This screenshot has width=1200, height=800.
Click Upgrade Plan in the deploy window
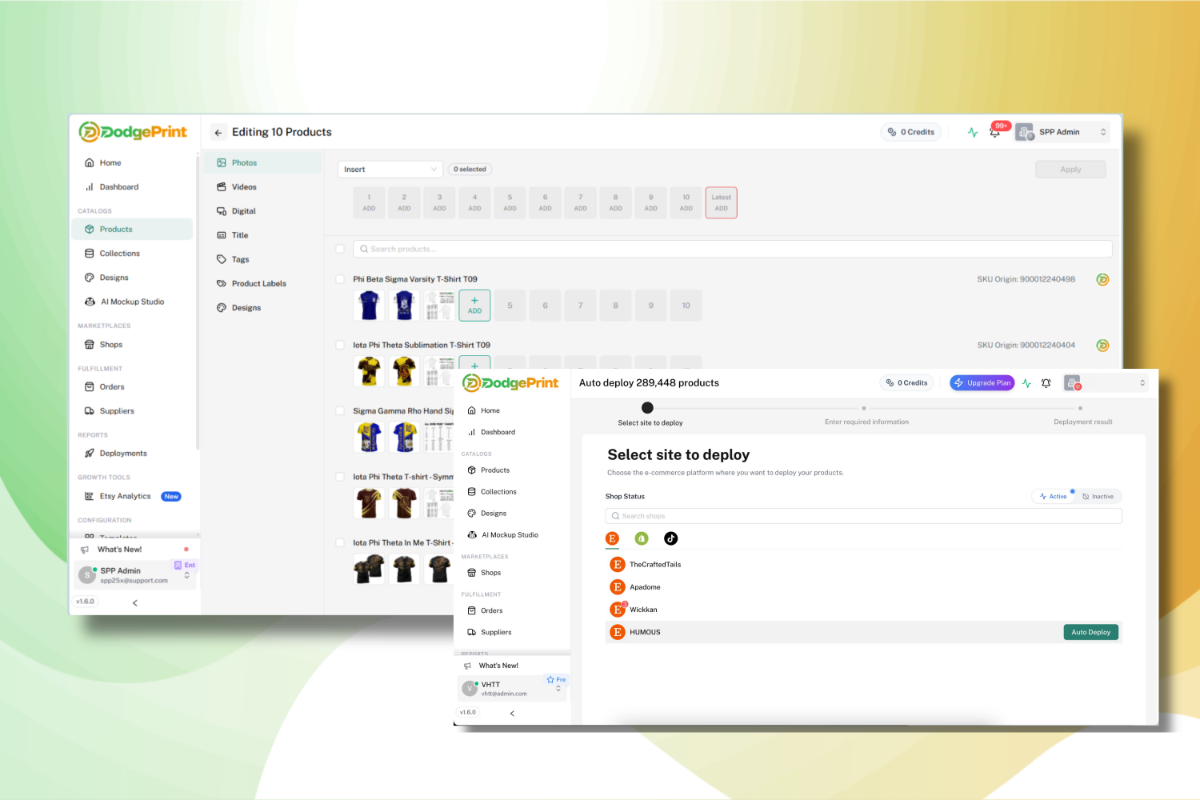click(981, 383)
